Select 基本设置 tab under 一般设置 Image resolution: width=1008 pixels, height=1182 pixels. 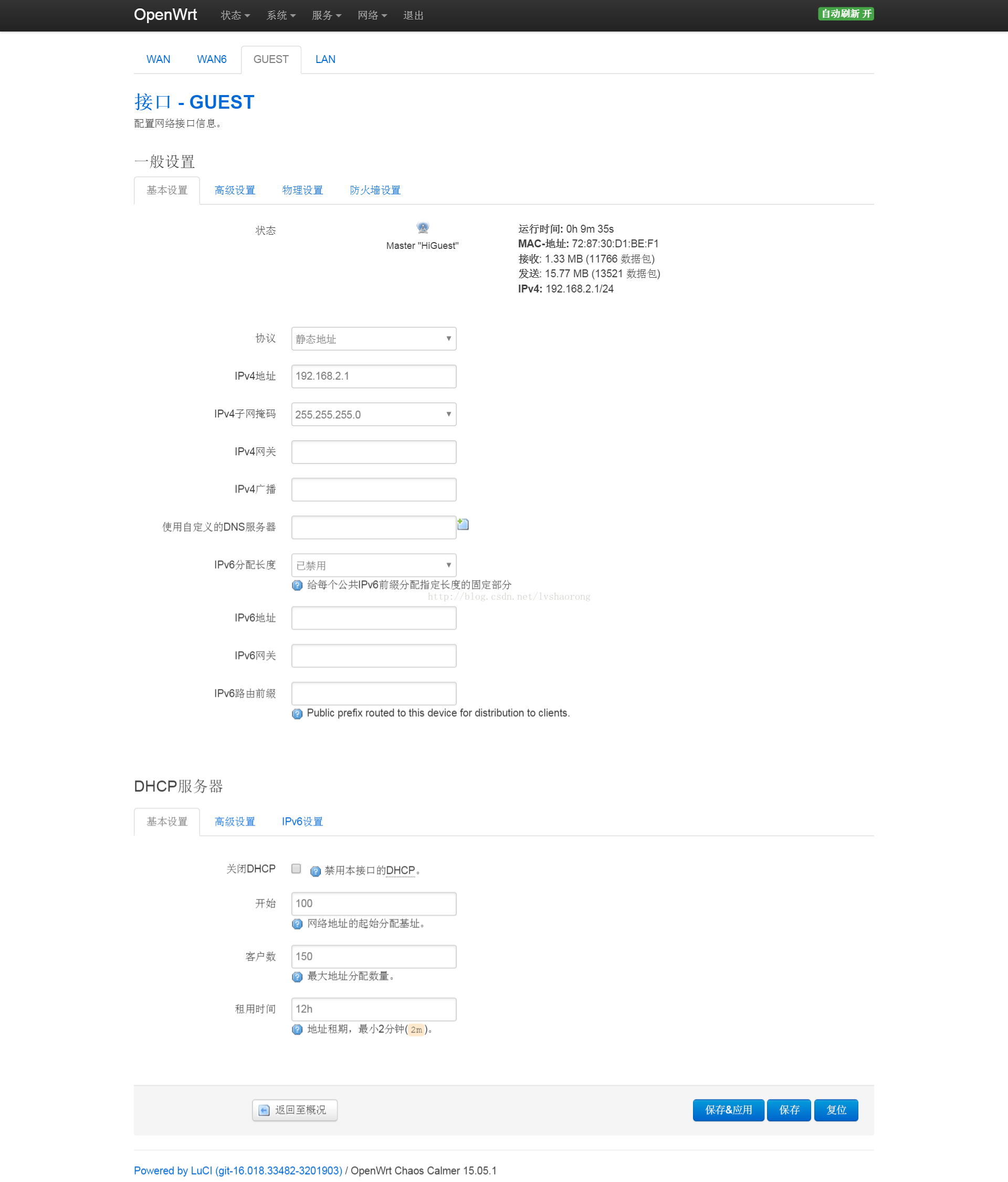[x=166, y=191]
